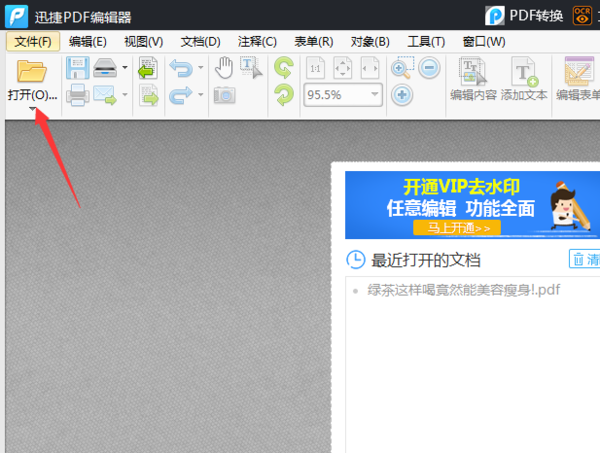This screenshot has width=600, height=453.
Task: Select the marquee zoom magnifier tool
Action: 402,68
